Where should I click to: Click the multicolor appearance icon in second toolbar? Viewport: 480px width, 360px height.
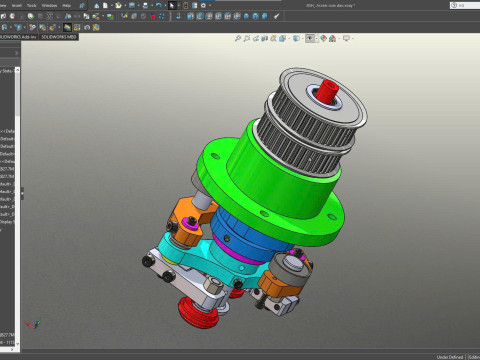click(124, 16)
